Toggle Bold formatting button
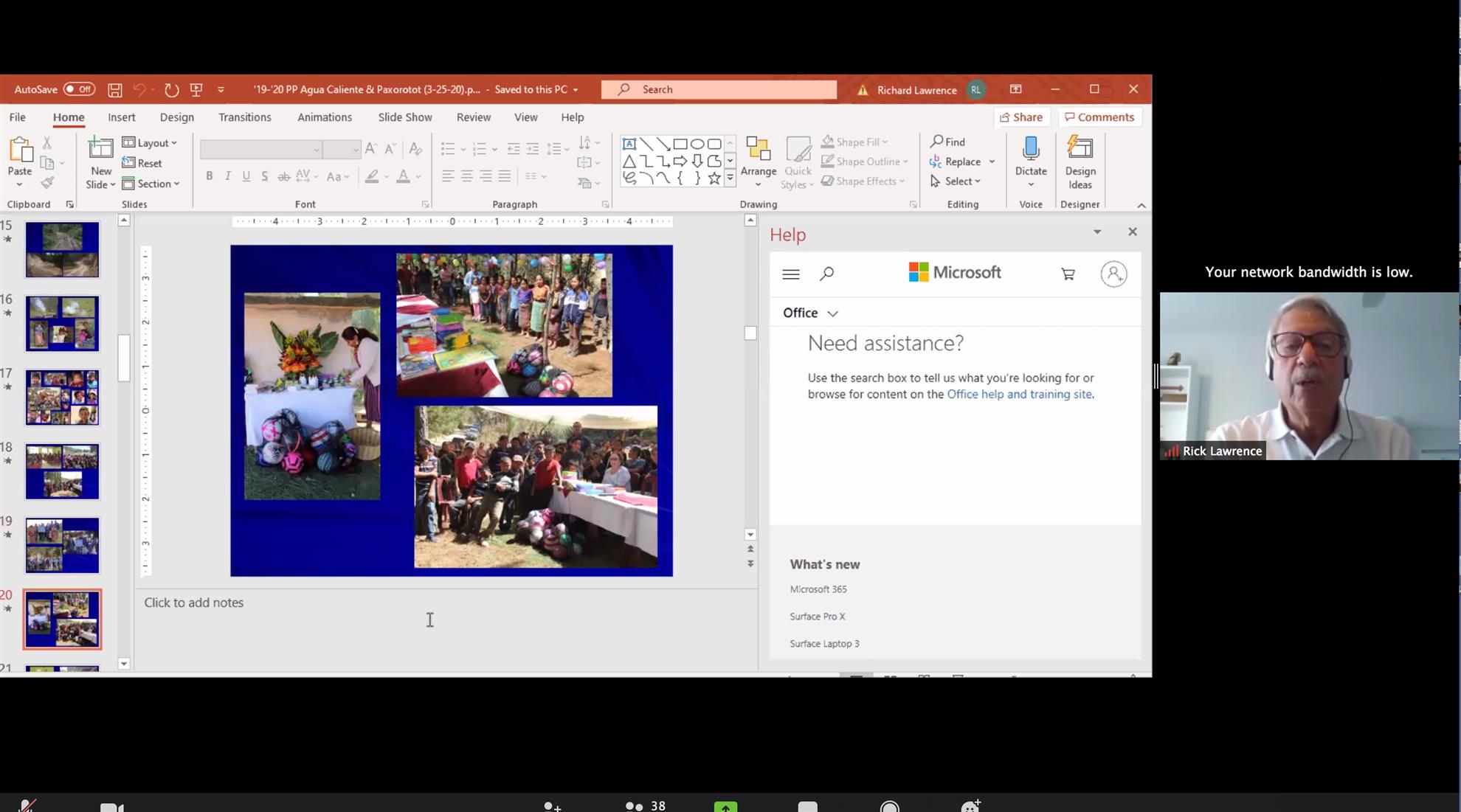 [210, 176]
